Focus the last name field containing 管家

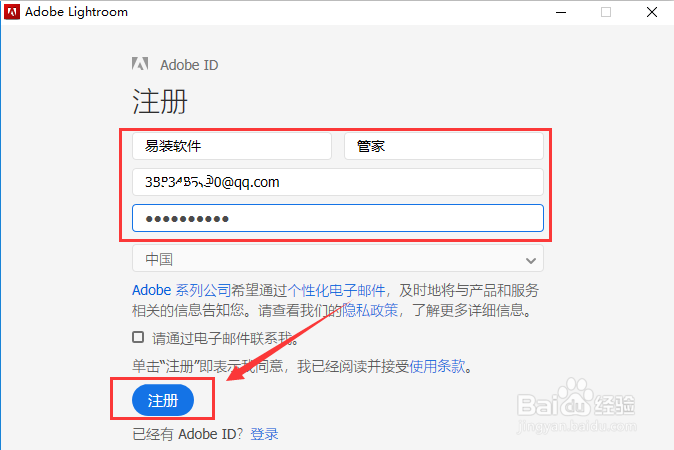click(x=444, y=146)
